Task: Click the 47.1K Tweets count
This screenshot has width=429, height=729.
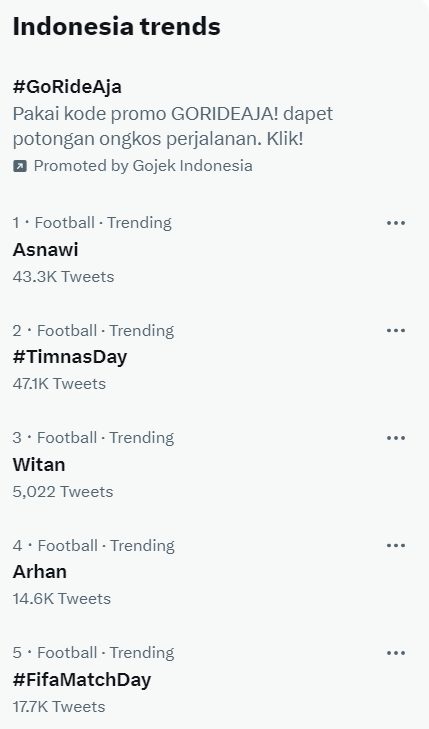Action: click(x=59, y=384)
